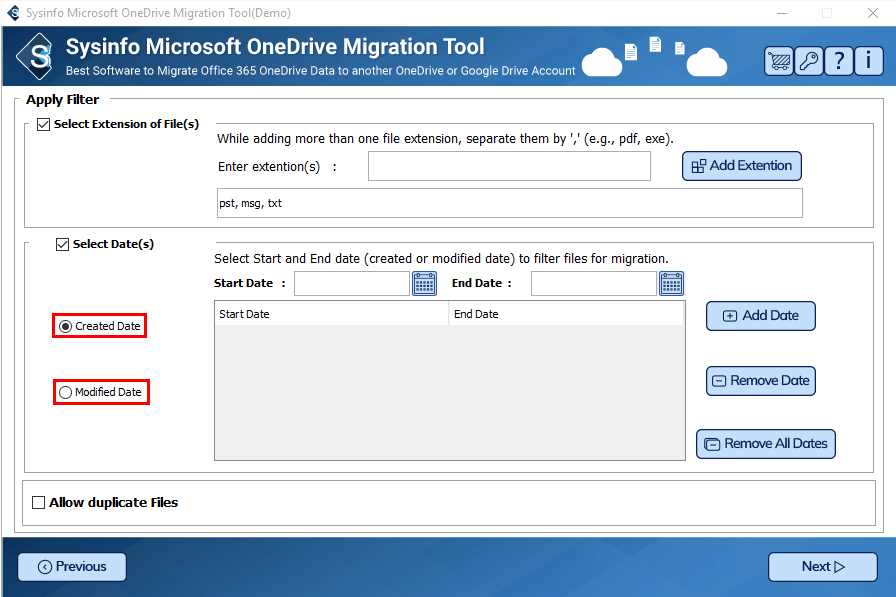Image resolution: width=896 pixels, height=597 pixels.
Task: Click the shopping cart buy icon
Action: coord(780,61)
